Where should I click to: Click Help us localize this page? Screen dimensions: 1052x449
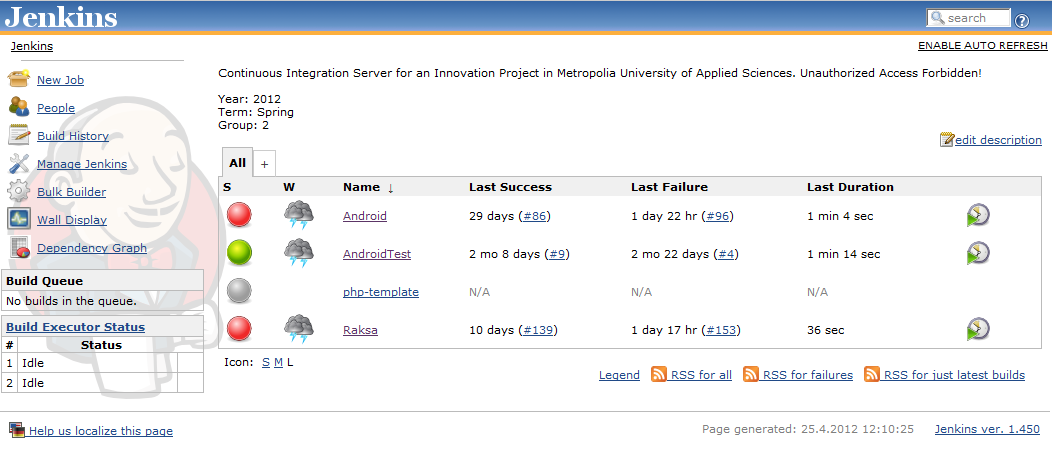click(101, 431)
